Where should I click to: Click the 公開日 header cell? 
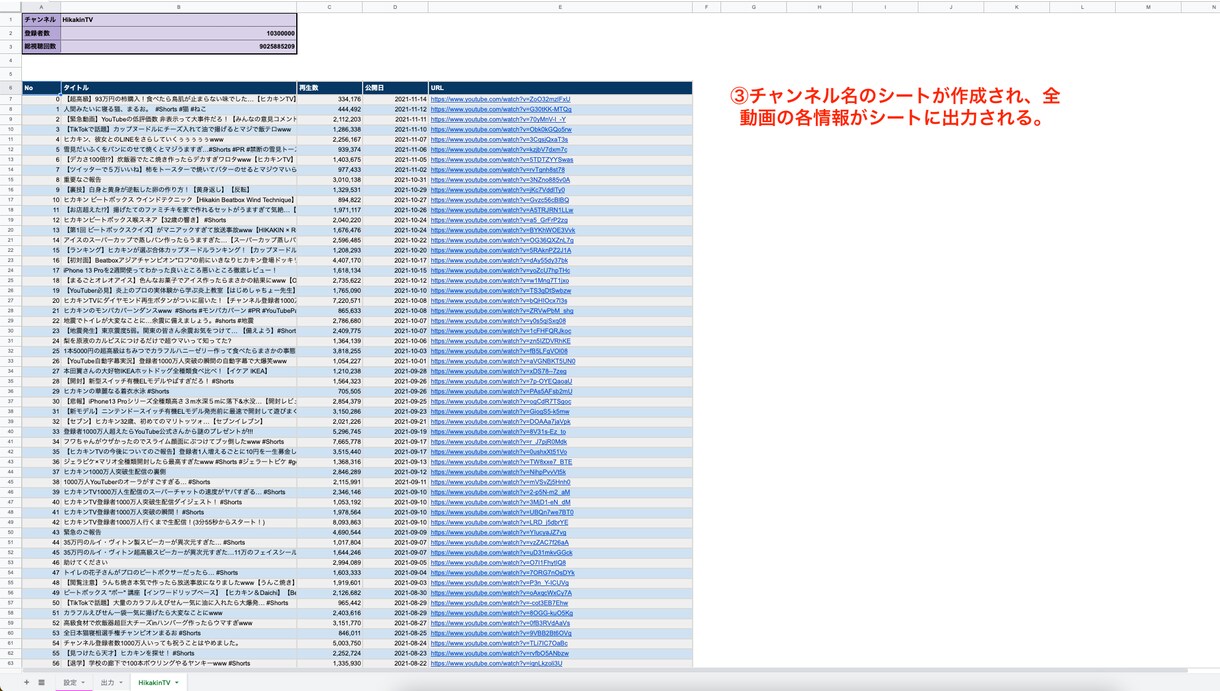(x=396, y=88)
